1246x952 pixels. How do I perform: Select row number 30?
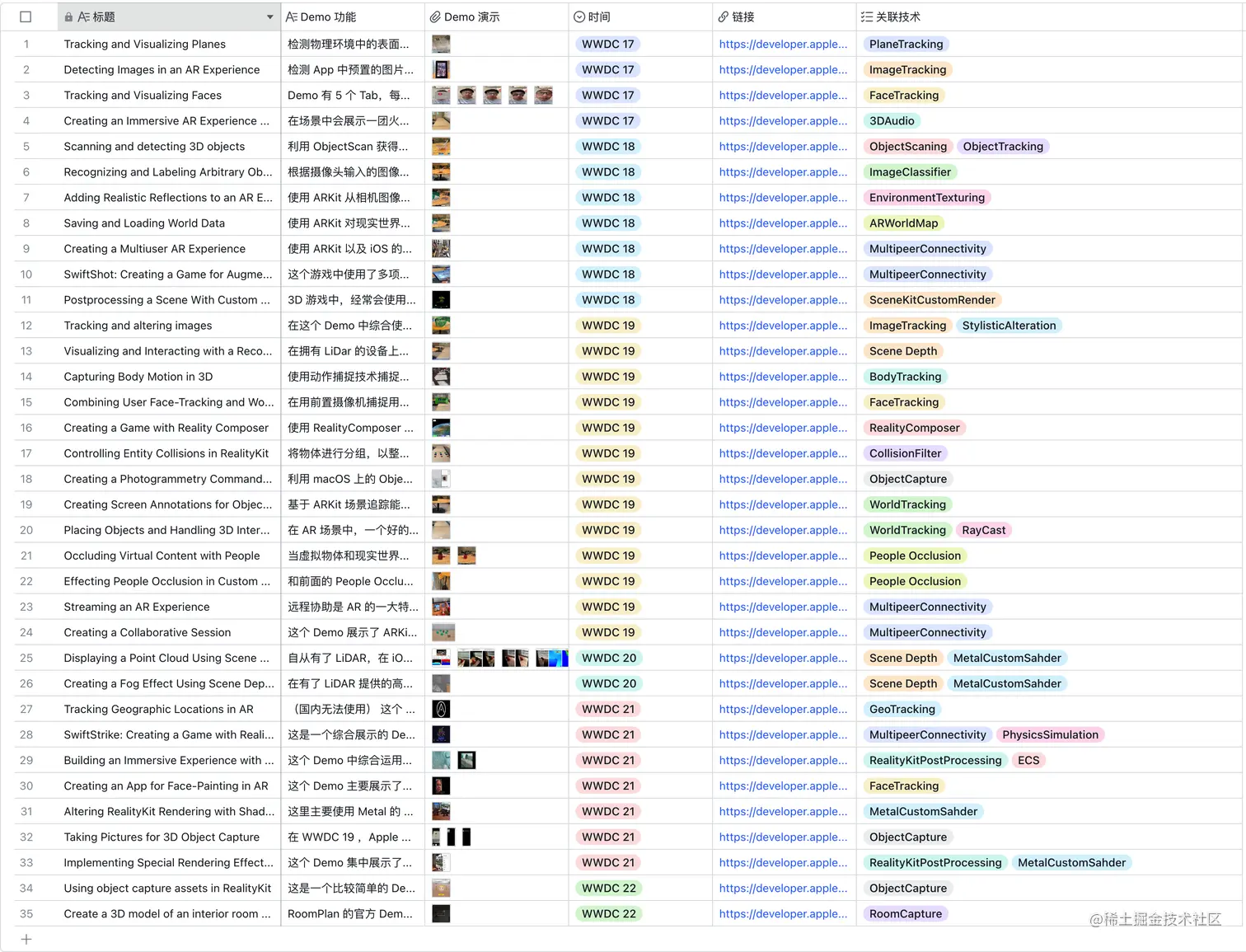coord(26,786)
